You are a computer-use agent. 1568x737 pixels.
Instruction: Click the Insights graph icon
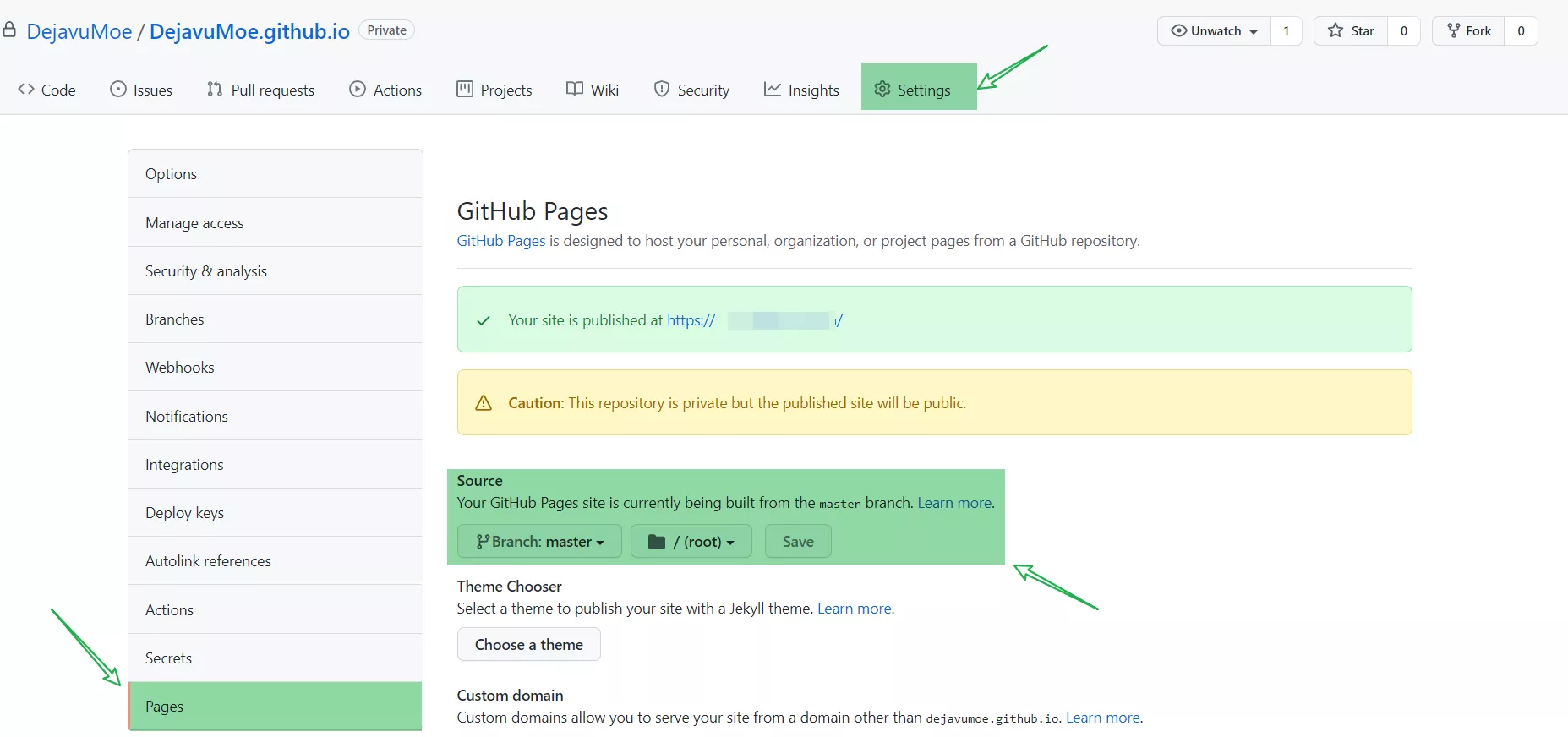pyautogui.click(x=773, y=90)
